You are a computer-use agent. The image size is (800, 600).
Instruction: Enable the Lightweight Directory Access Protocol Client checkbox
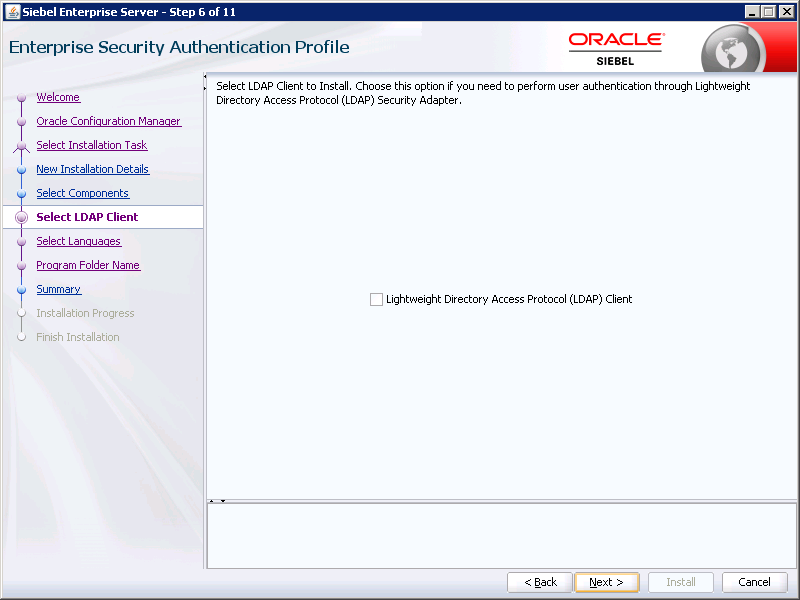376,299
